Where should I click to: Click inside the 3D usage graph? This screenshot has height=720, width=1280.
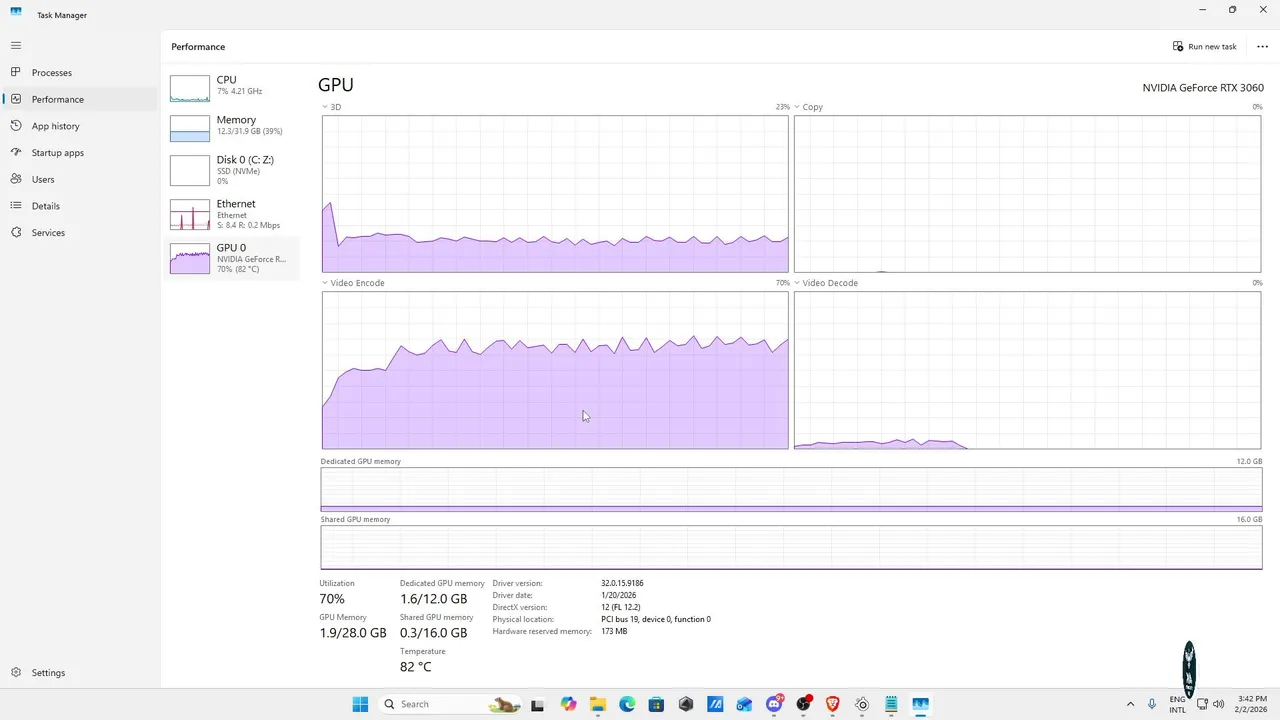point(555,194)
